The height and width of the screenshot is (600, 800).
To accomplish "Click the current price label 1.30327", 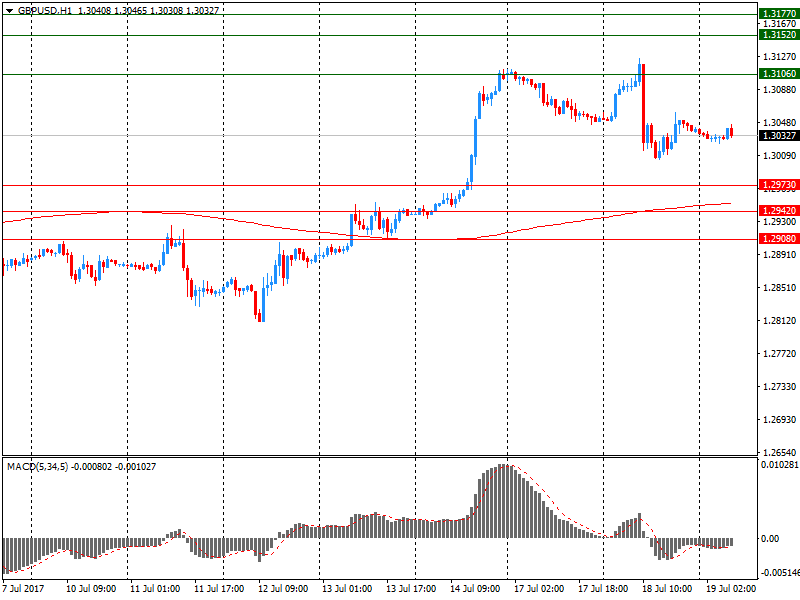I will (x=779, y=135).
